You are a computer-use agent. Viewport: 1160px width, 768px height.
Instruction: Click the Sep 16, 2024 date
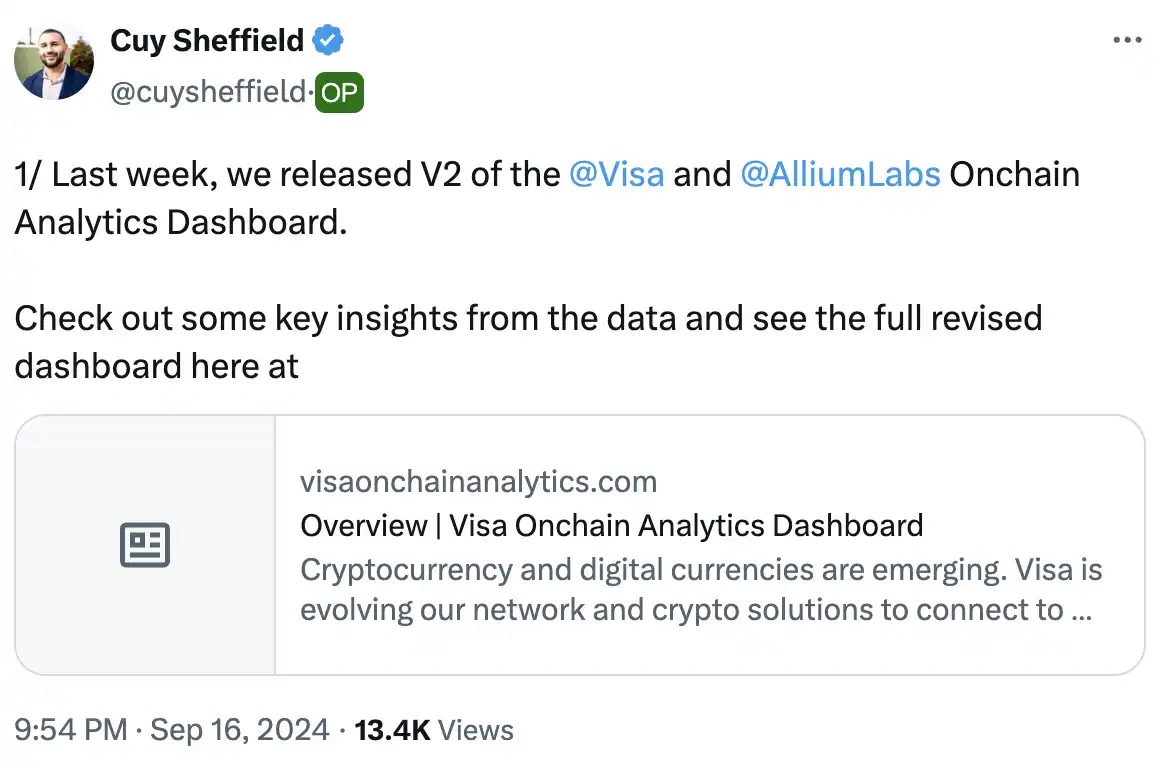[x=239, y=730]
